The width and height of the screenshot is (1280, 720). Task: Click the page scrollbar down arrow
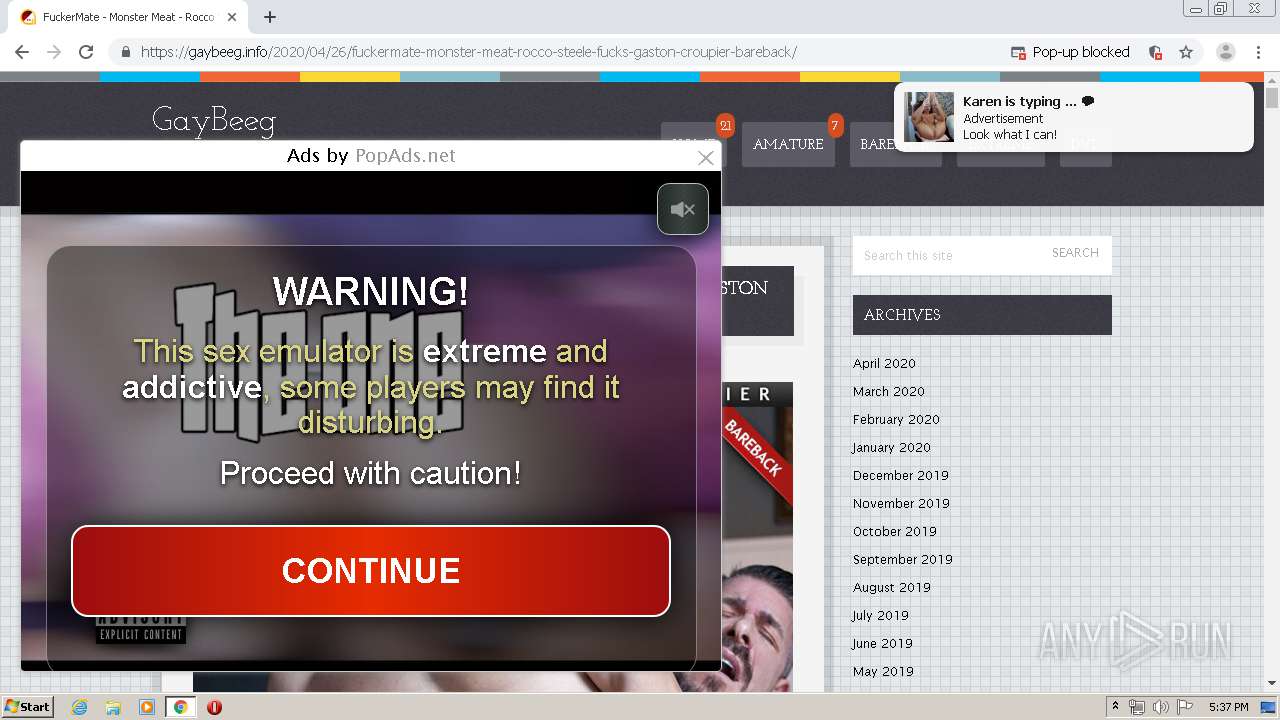(1272, 683)
